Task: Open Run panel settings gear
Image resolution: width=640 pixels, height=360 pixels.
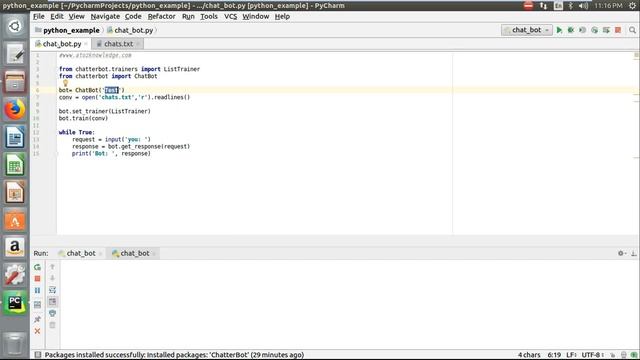Action: pyautogui.click(x=621, y=253)
